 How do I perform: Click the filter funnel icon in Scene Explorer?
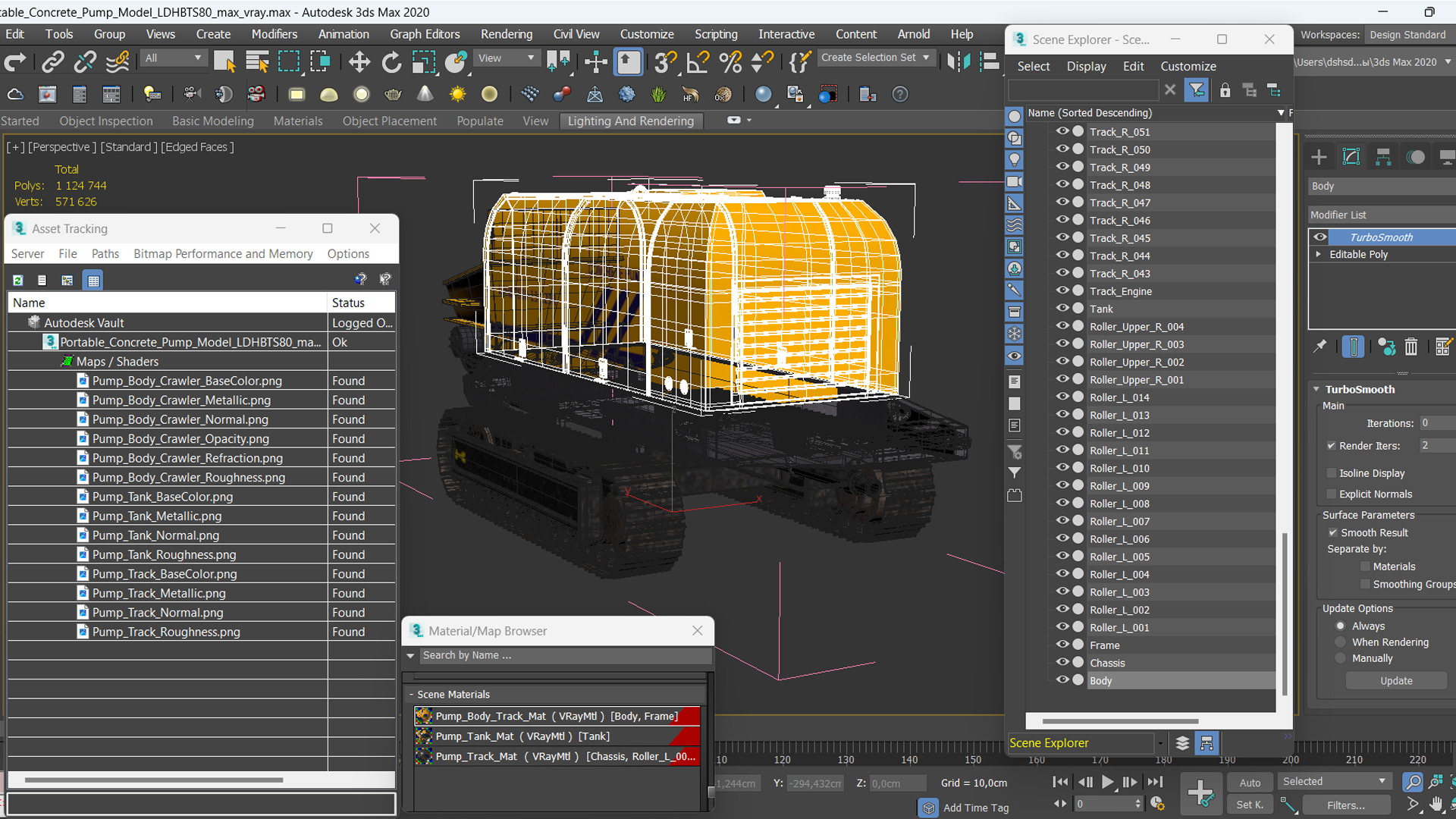pyautogui.click(x=1197, y=91)
